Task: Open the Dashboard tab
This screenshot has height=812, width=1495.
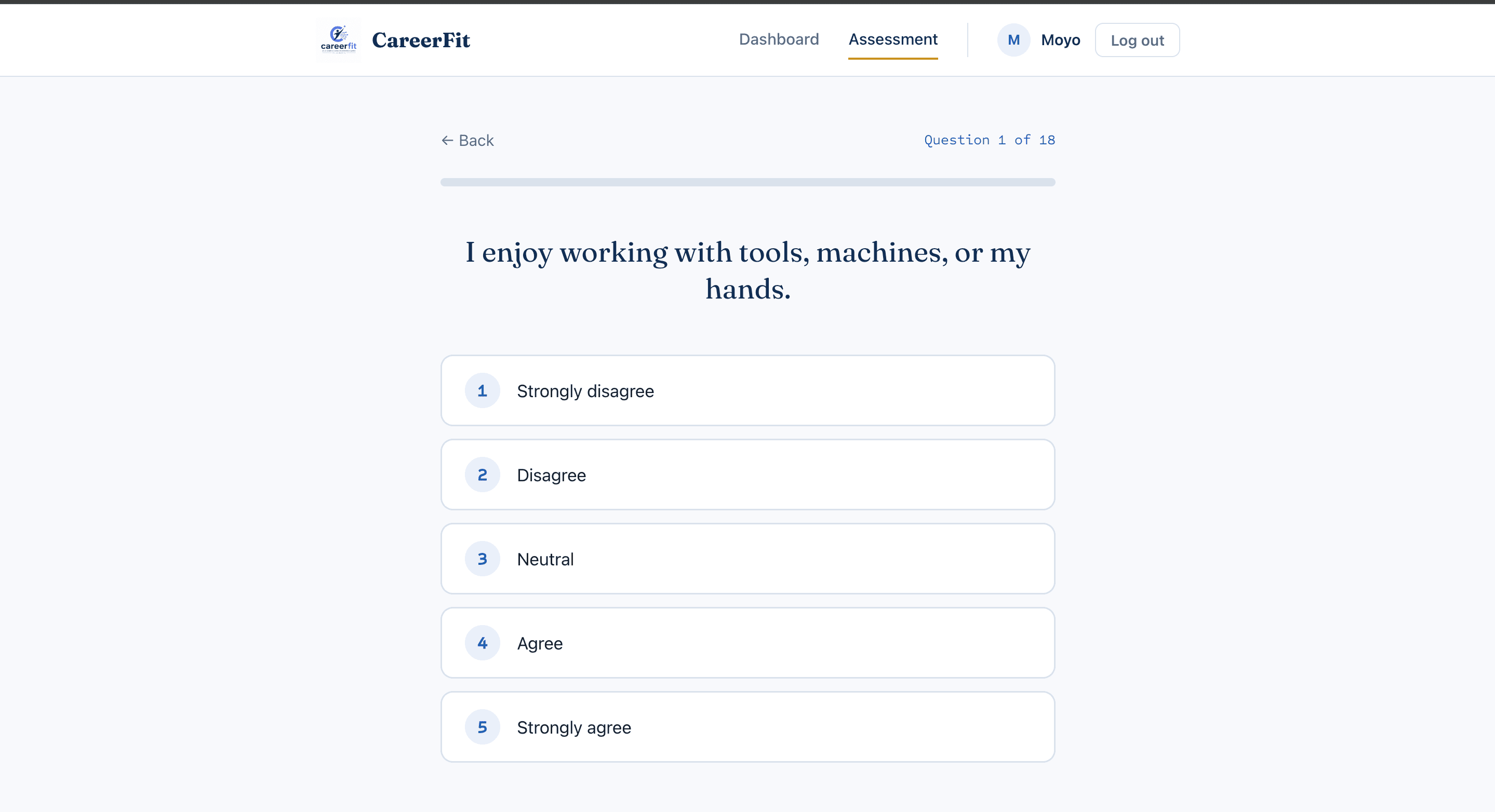Action: 779,39
